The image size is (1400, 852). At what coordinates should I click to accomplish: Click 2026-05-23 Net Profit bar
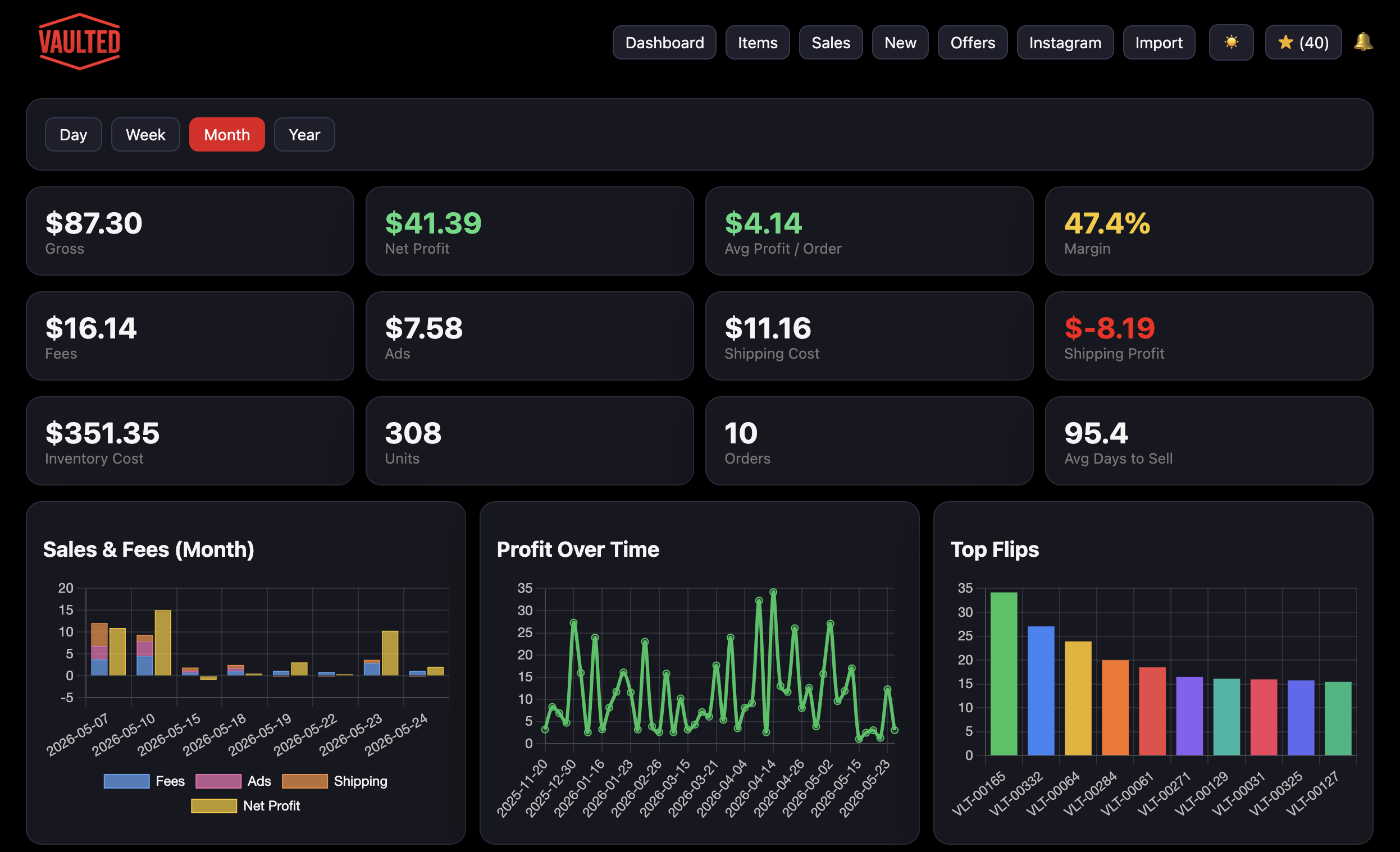[390, 653]
